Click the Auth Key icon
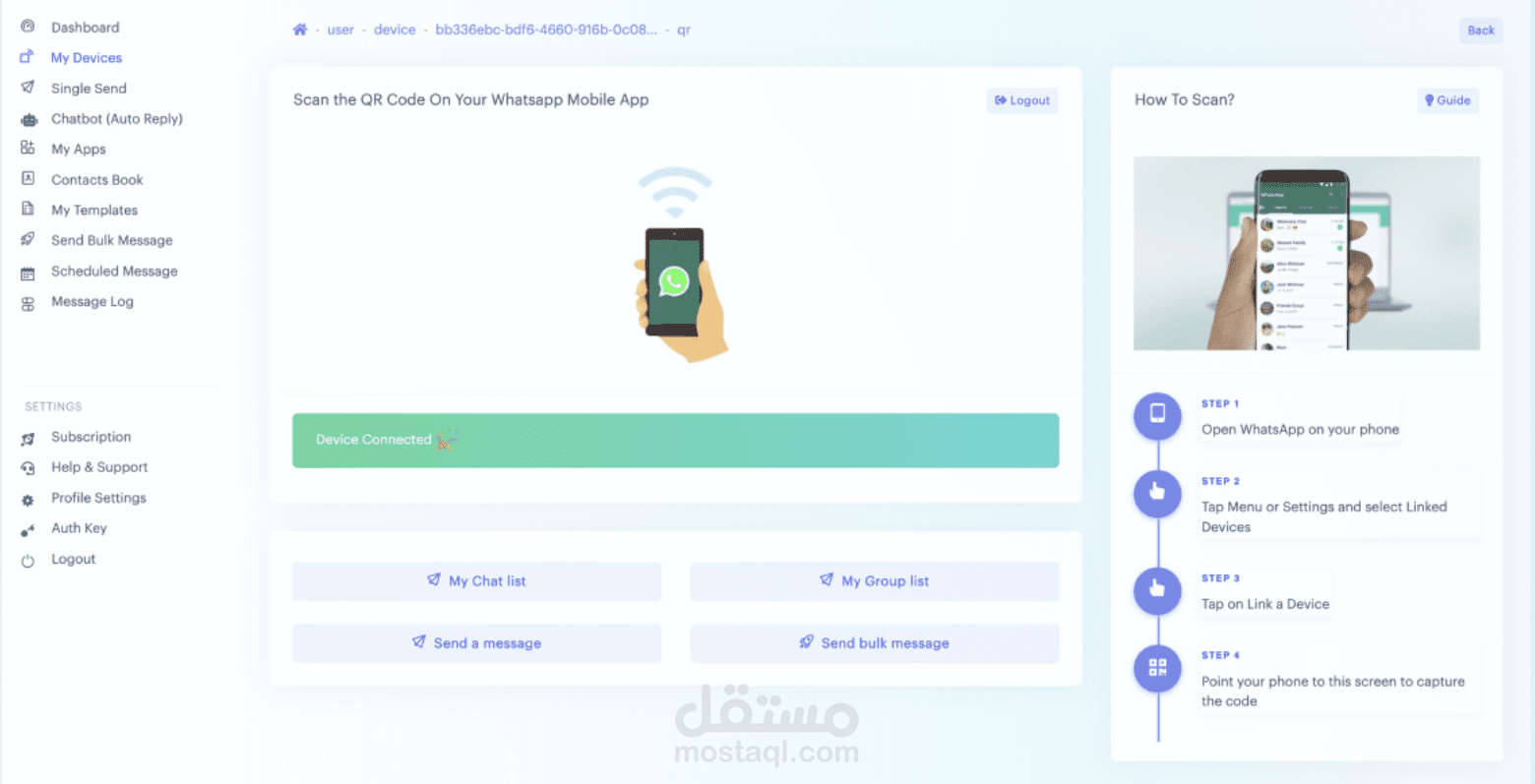Image resolution: width=1535 pixels, height=784 pixels. point(28,529)
